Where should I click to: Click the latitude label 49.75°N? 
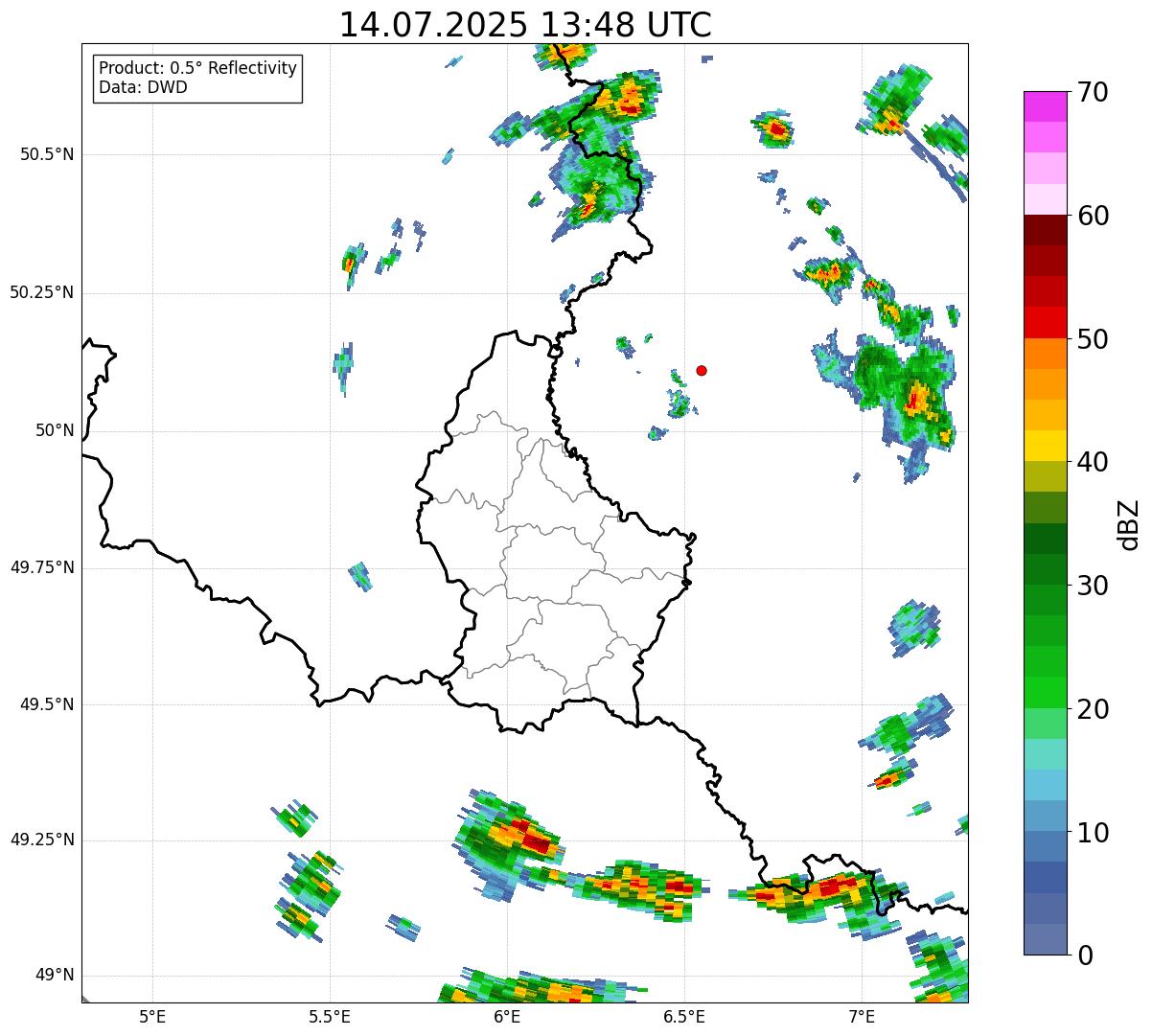pyautogui.click(x=42, y=567)
